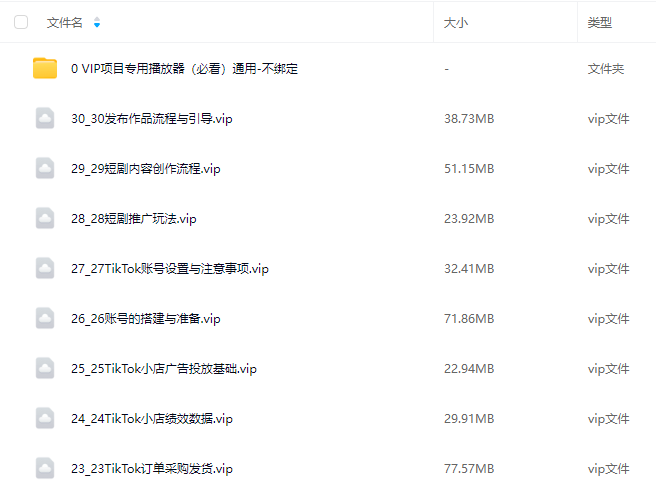
Task: Open file name 23_23TikTok订单采购发货.vip
Action: tap(152, 469)
